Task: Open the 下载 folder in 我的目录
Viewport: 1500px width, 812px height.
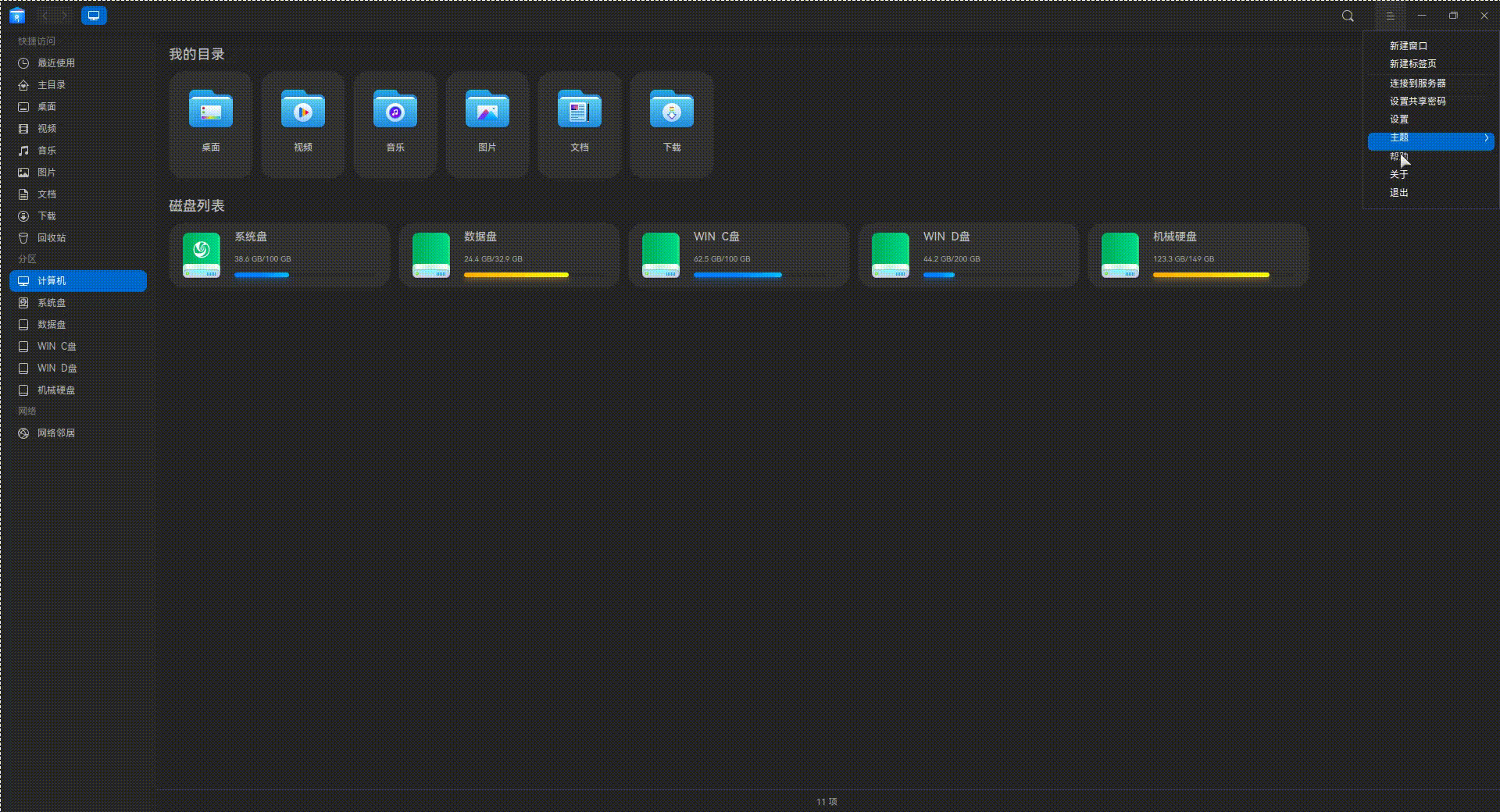Action: (672, 125)
